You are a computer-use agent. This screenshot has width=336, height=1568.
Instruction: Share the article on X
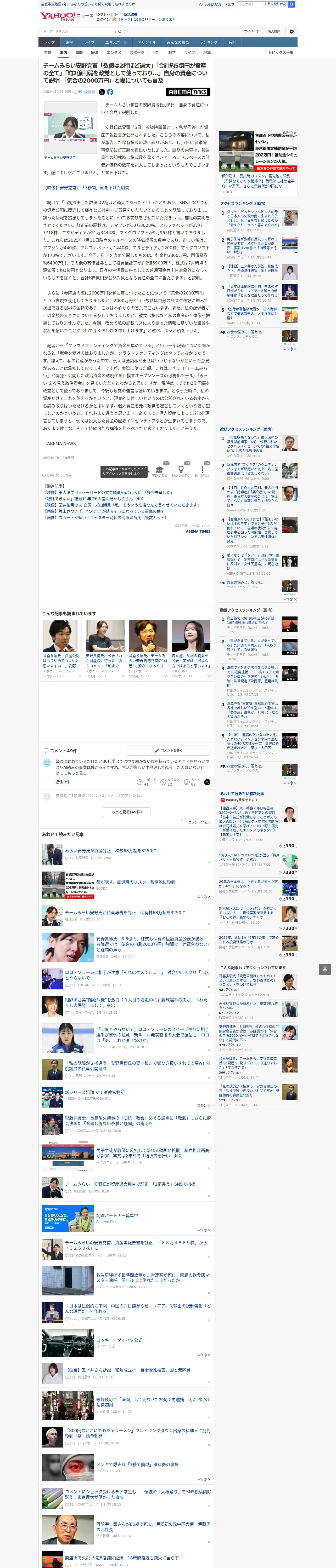(102, 92)
